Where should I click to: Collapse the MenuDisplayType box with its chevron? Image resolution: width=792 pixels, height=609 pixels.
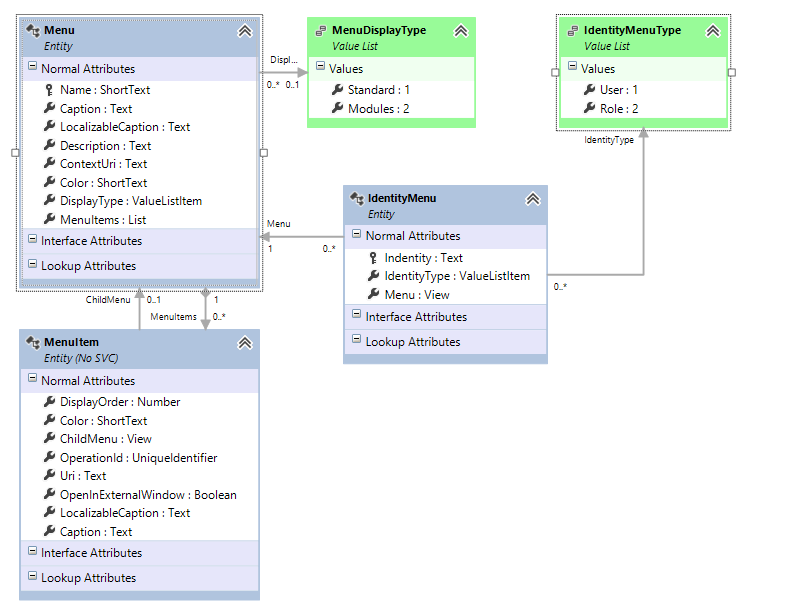click(x=461, y=31)
